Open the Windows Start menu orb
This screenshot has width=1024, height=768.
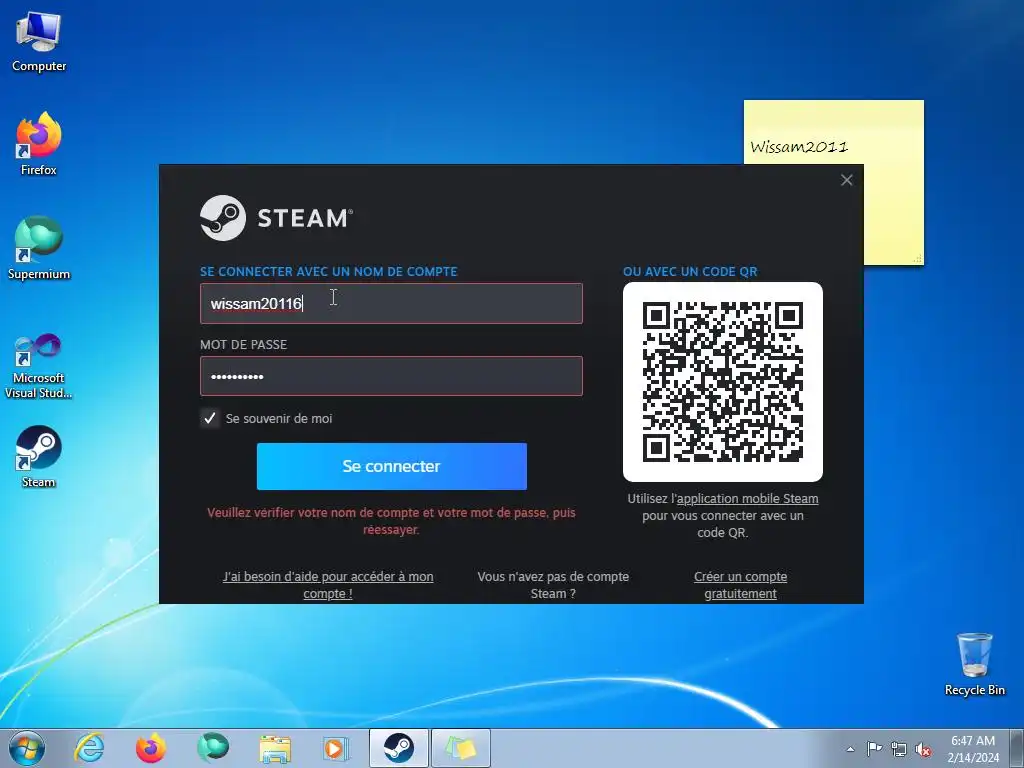click(x=27, y=748)
